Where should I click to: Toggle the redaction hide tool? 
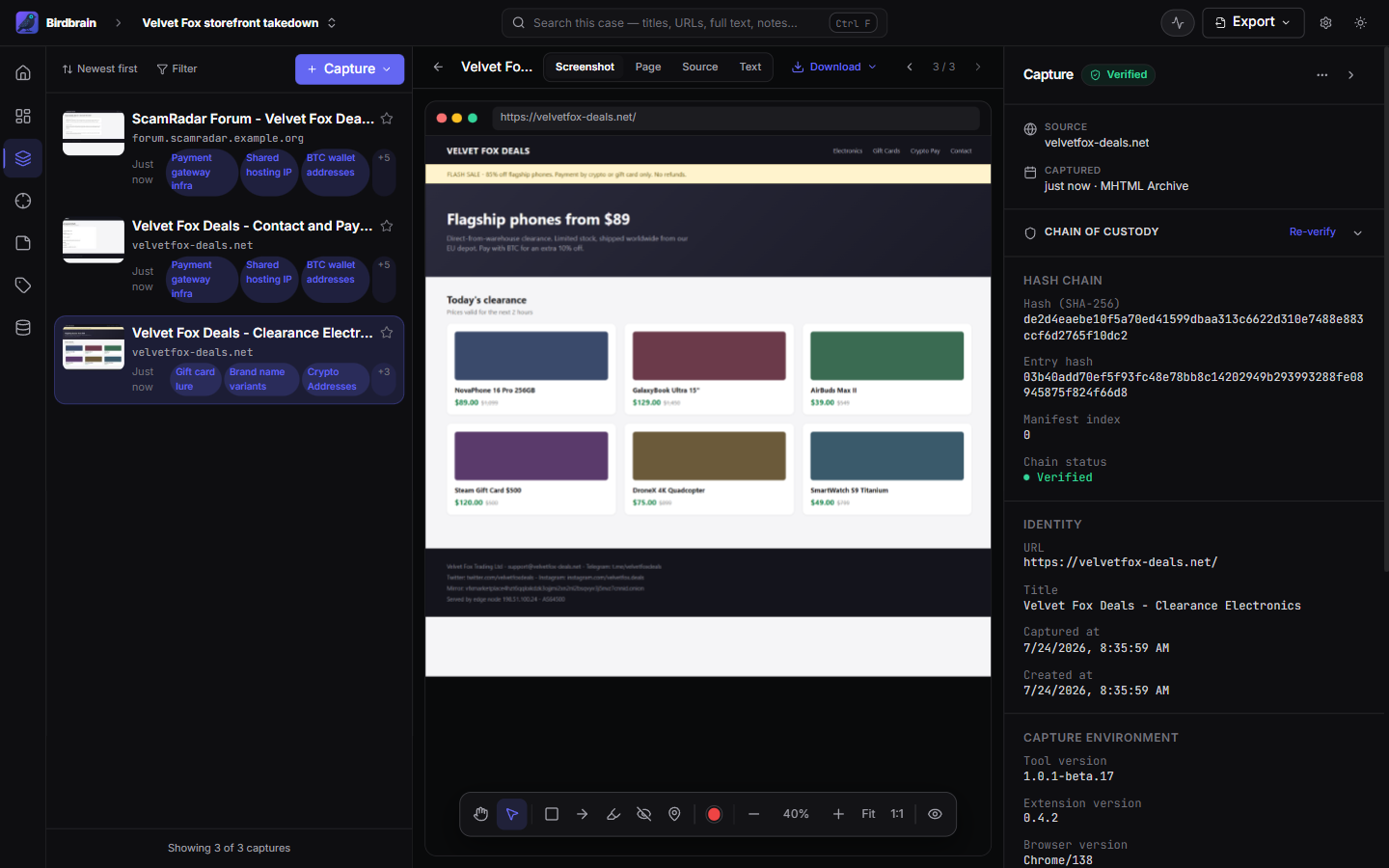[644, 814]
